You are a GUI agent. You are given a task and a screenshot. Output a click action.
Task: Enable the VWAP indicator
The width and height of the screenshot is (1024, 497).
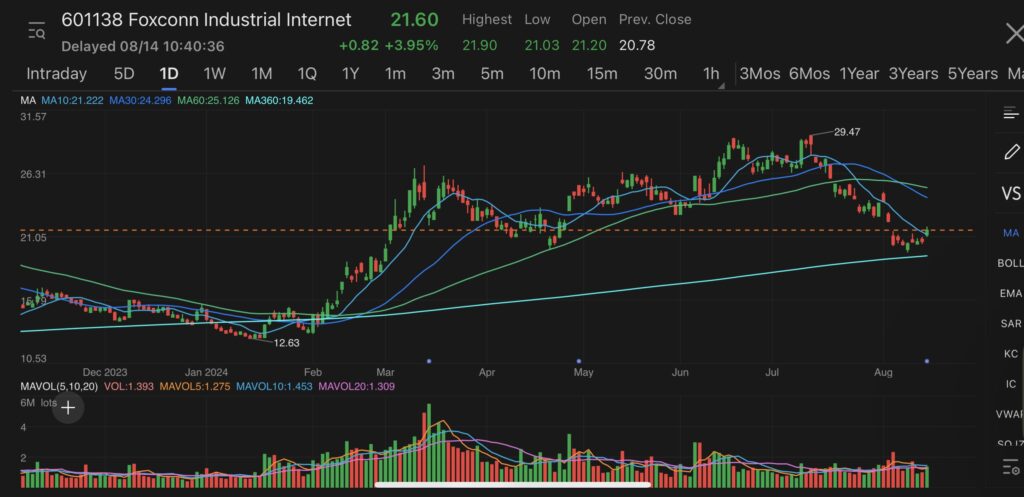pyautogui.click(x=1010, y=414)
